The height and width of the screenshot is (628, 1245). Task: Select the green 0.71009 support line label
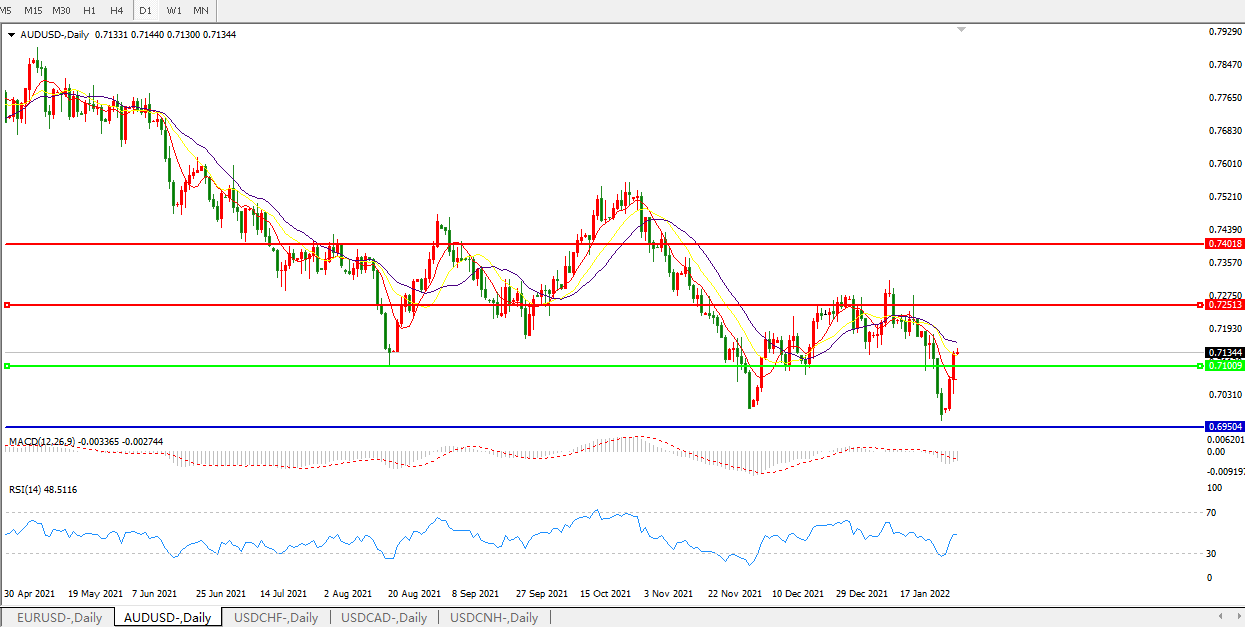click(1224, 366)
